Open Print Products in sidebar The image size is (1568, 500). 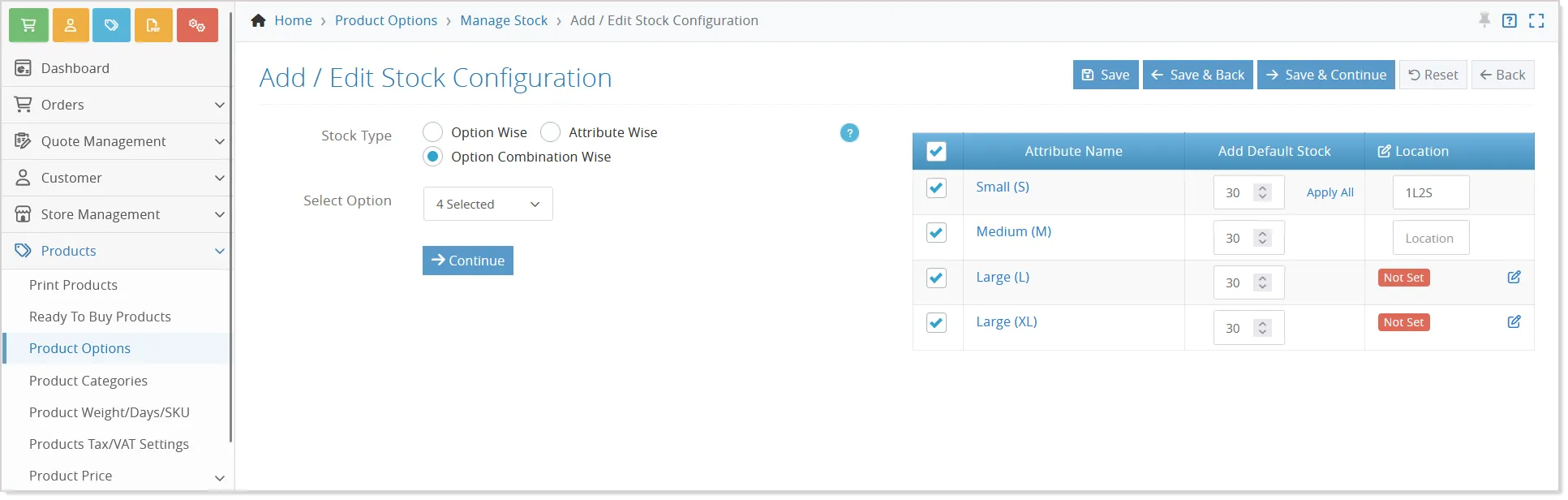point(73,285)
